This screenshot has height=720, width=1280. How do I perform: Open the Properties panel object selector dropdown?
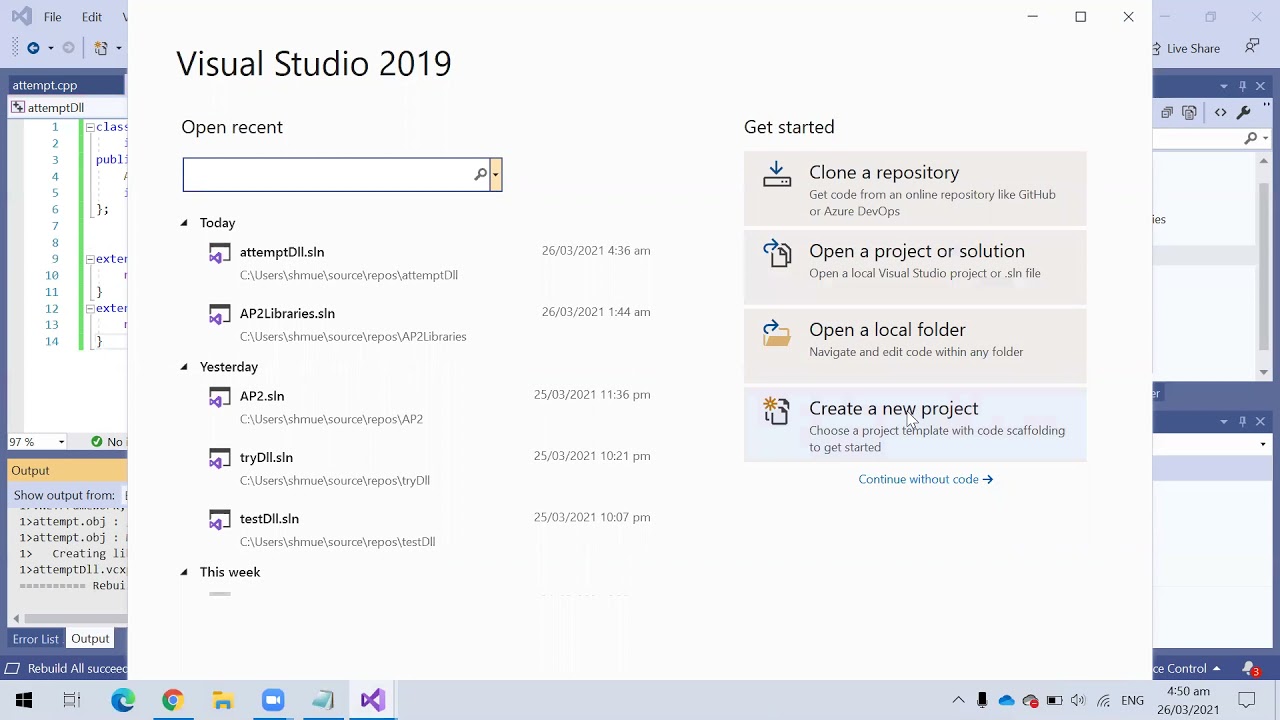[x=1263, y=444]
